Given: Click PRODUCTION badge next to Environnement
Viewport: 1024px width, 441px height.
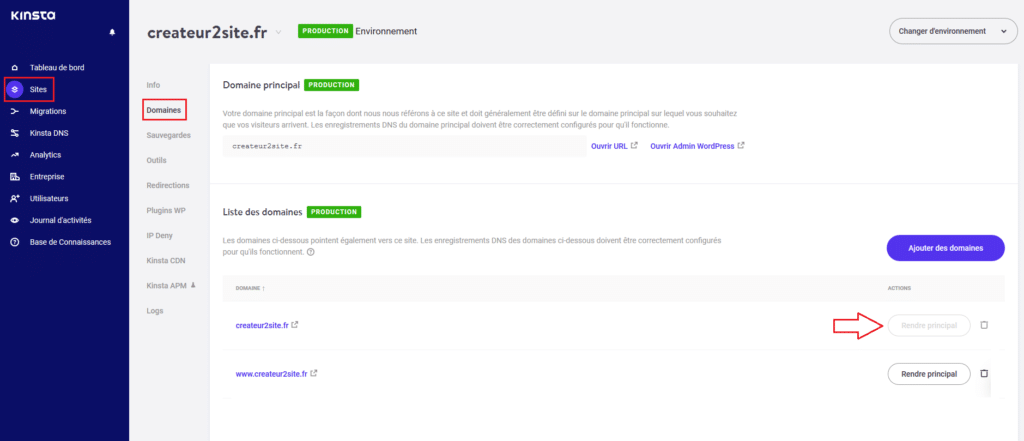Looking at the screenshot, I should point(325,31).
